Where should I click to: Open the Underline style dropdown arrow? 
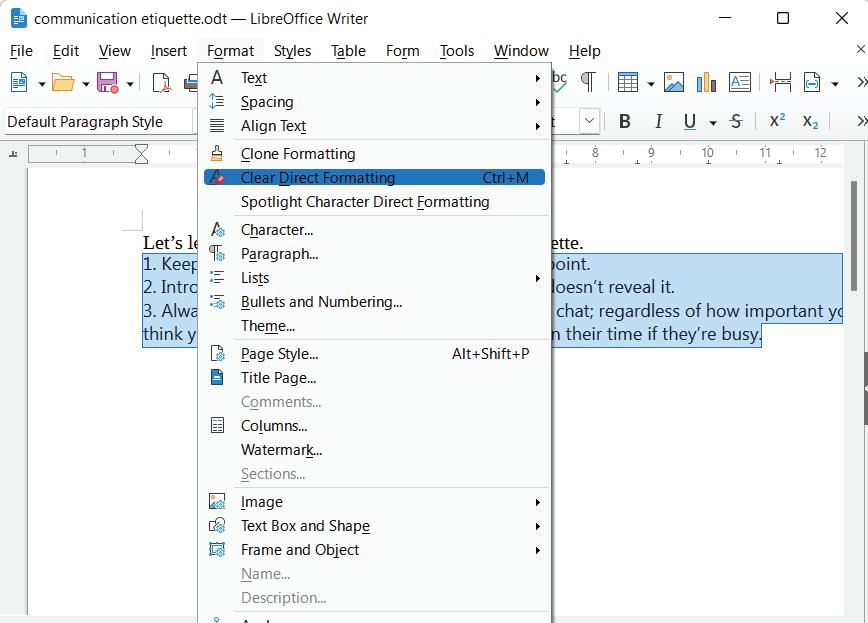point(713,122)
